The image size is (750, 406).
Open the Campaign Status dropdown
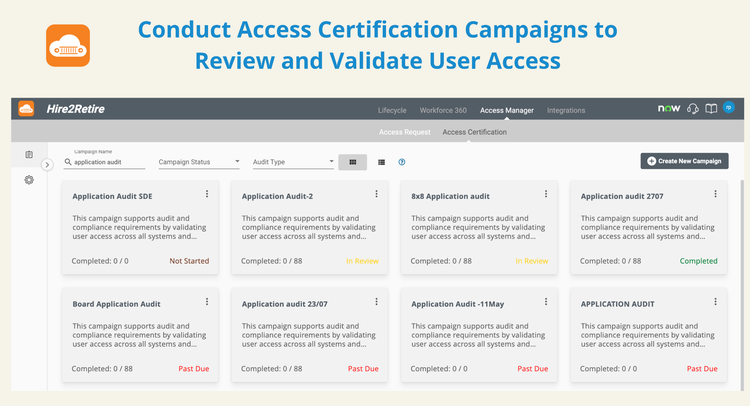click(x=199, y=162)
